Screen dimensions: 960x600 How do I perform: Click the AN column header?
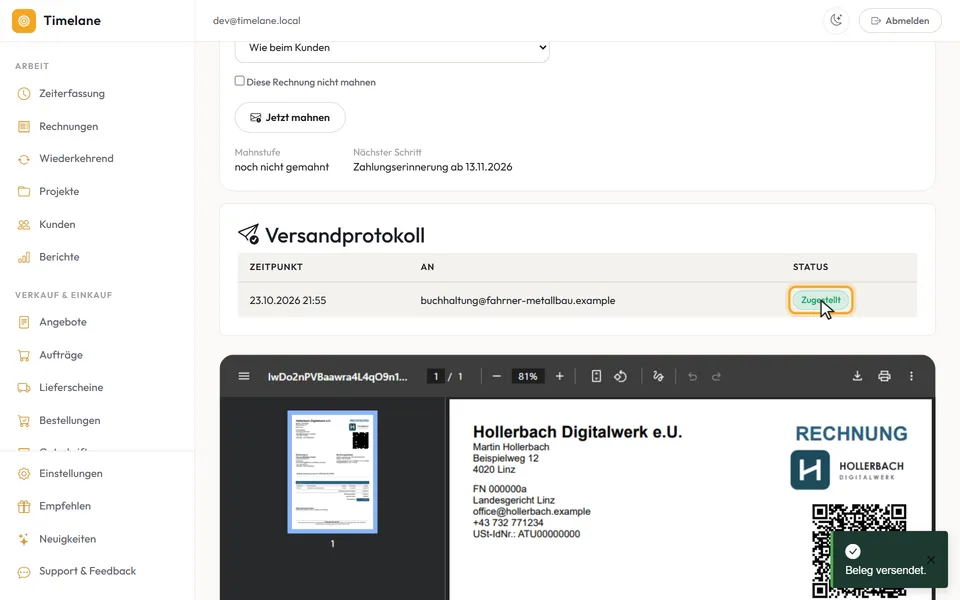click(427, 267)
